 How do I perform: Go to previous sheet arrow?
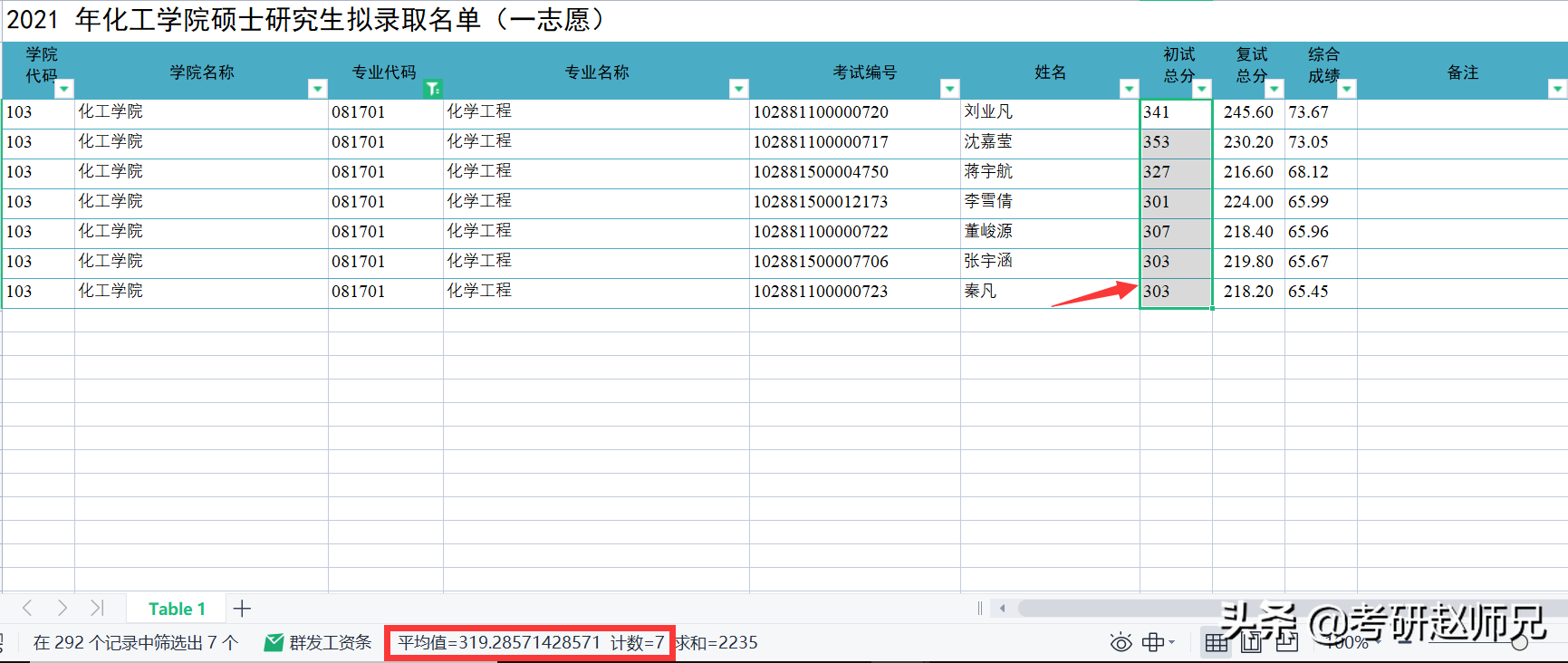tap(27, 608)
